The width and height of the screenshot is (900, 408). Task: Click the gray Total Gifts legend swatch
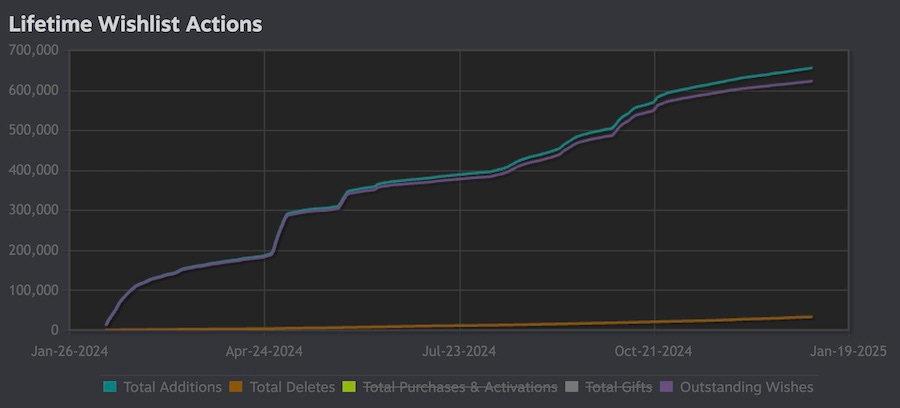571,387
